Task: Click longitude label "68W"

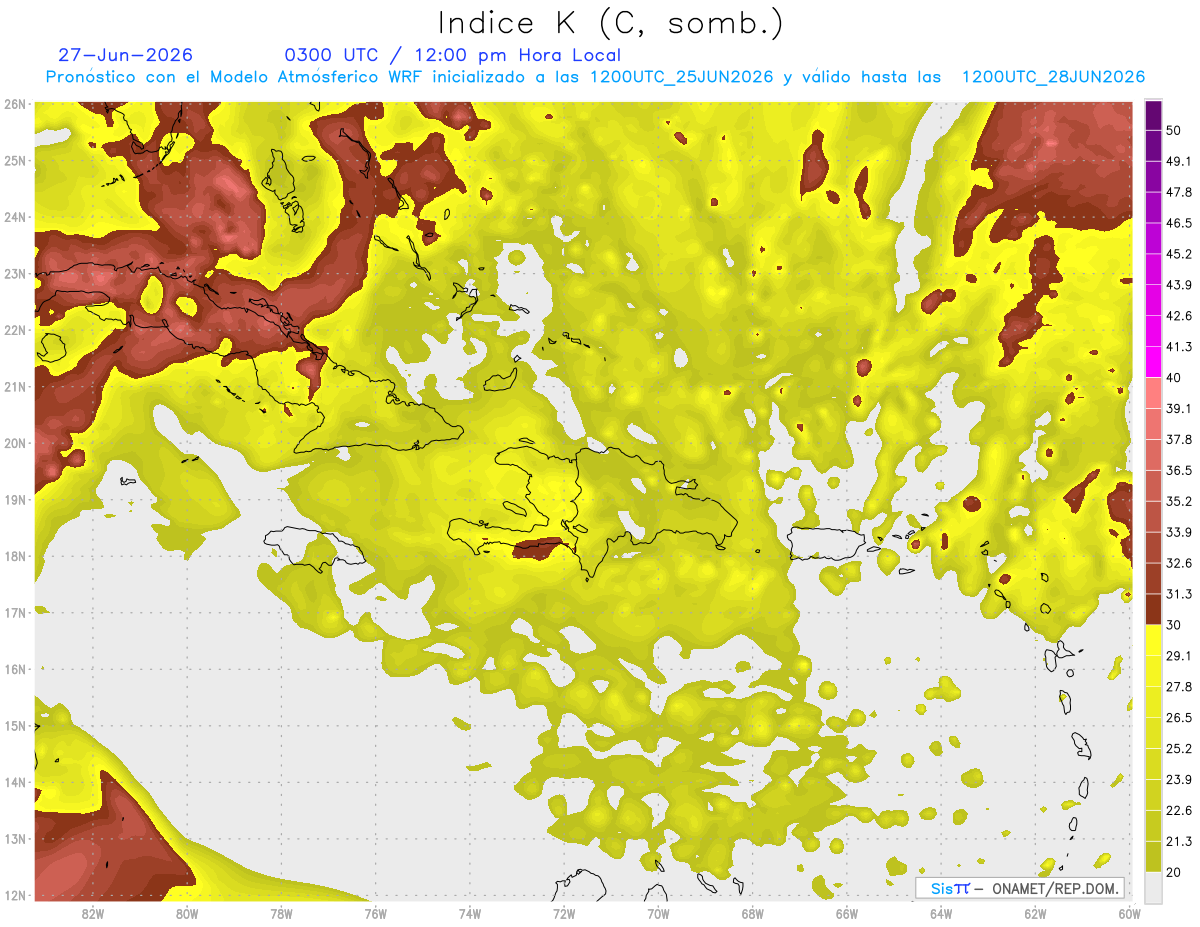Action: click(x=753, y=913)
